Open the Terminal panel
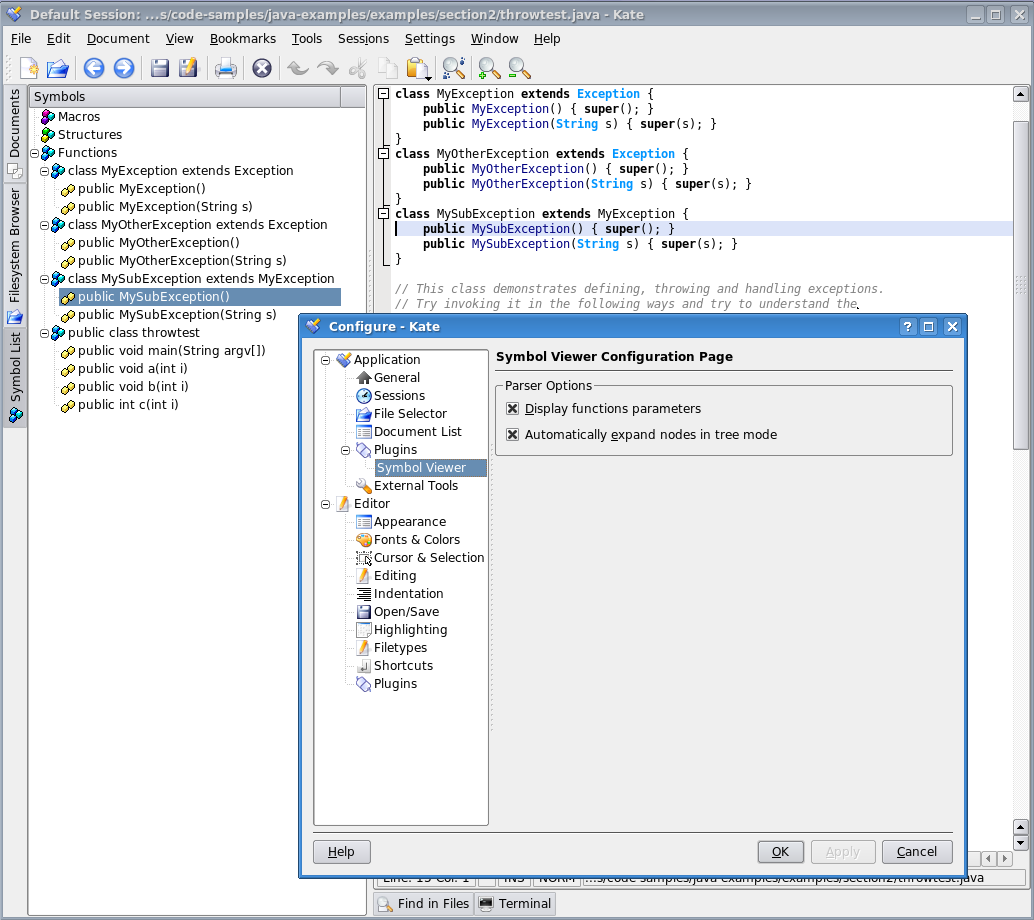 tap(515, 903)
